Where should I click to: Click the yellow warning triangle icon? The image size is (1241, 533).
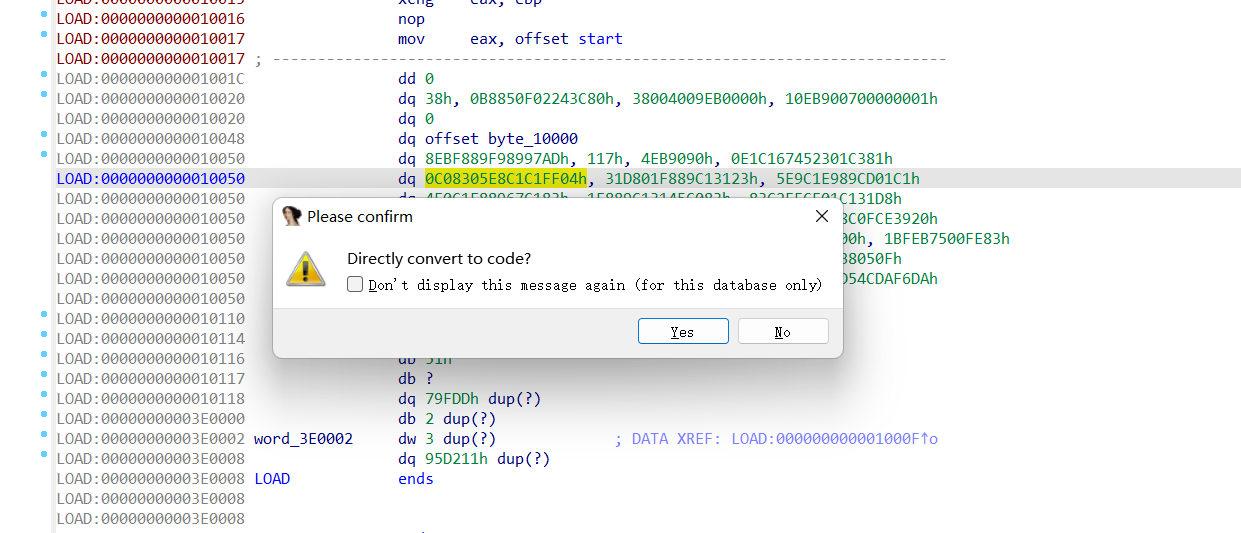point(306,269)
